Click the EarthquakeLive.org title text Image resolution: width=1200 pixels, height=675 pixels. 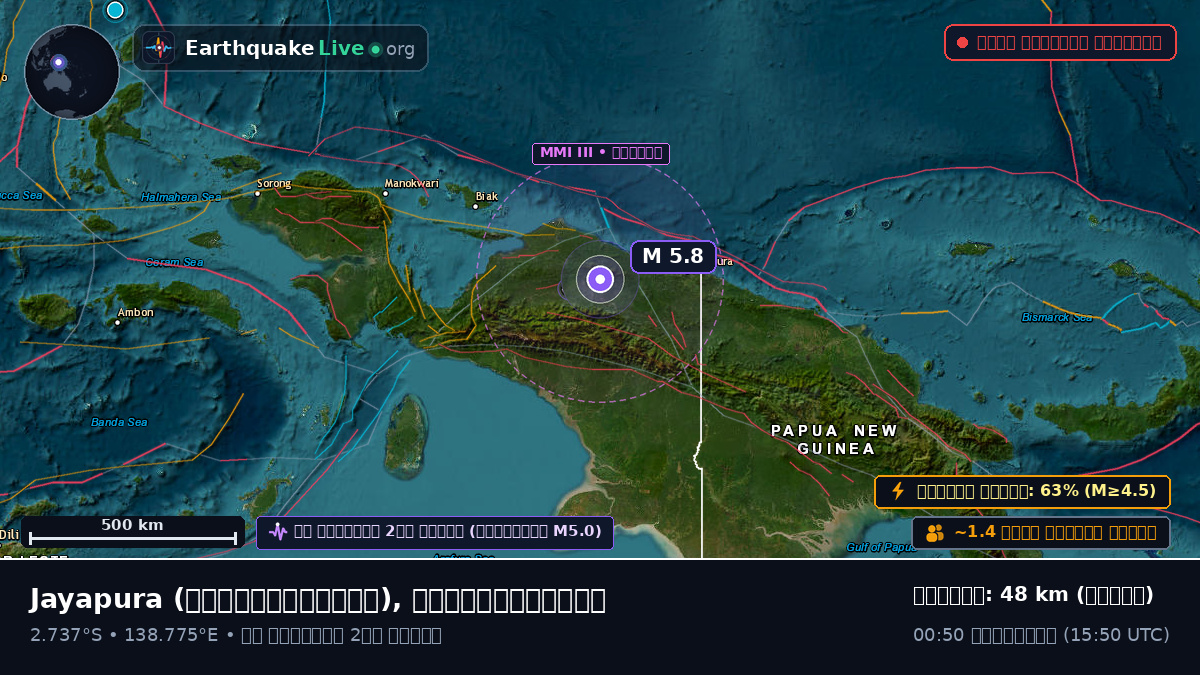coord(299,48)
